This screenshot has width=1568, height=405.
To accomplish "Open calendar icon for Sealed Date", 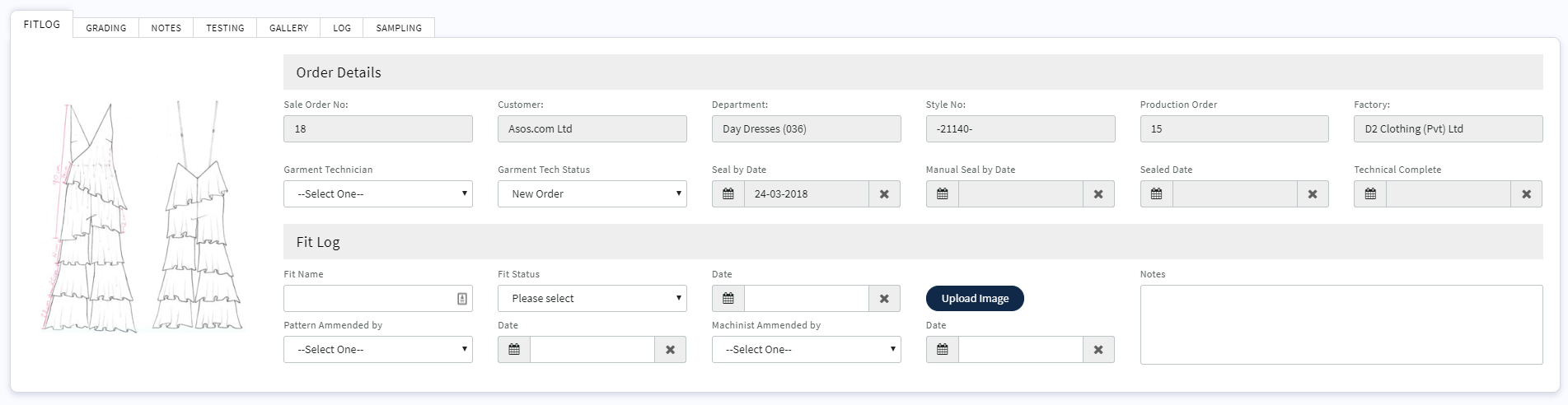I will pyautogui.click(x=1156, y=194).
